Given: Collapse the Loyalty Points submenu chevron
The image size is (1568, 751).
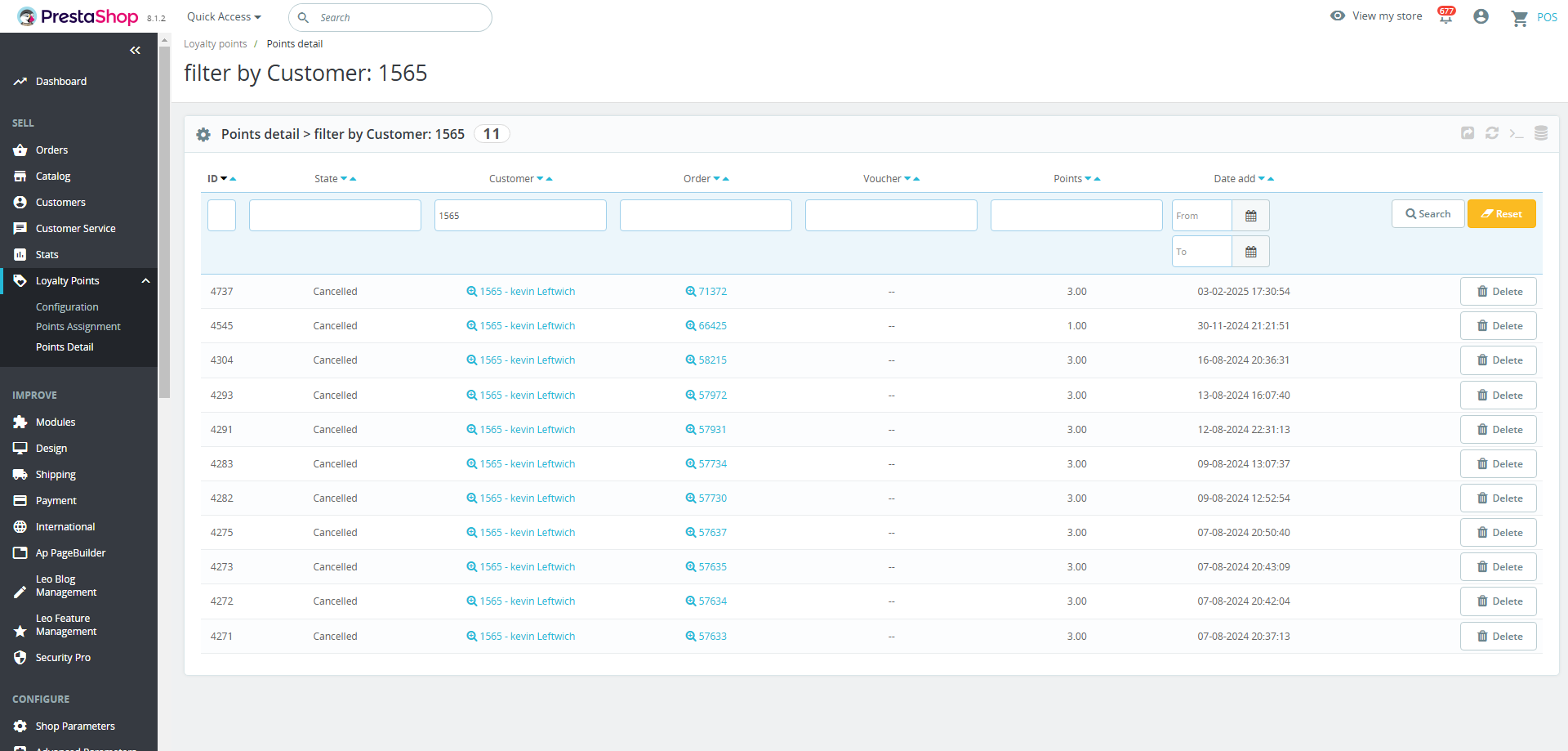Looking at the screenshot, I should [145, 281].
